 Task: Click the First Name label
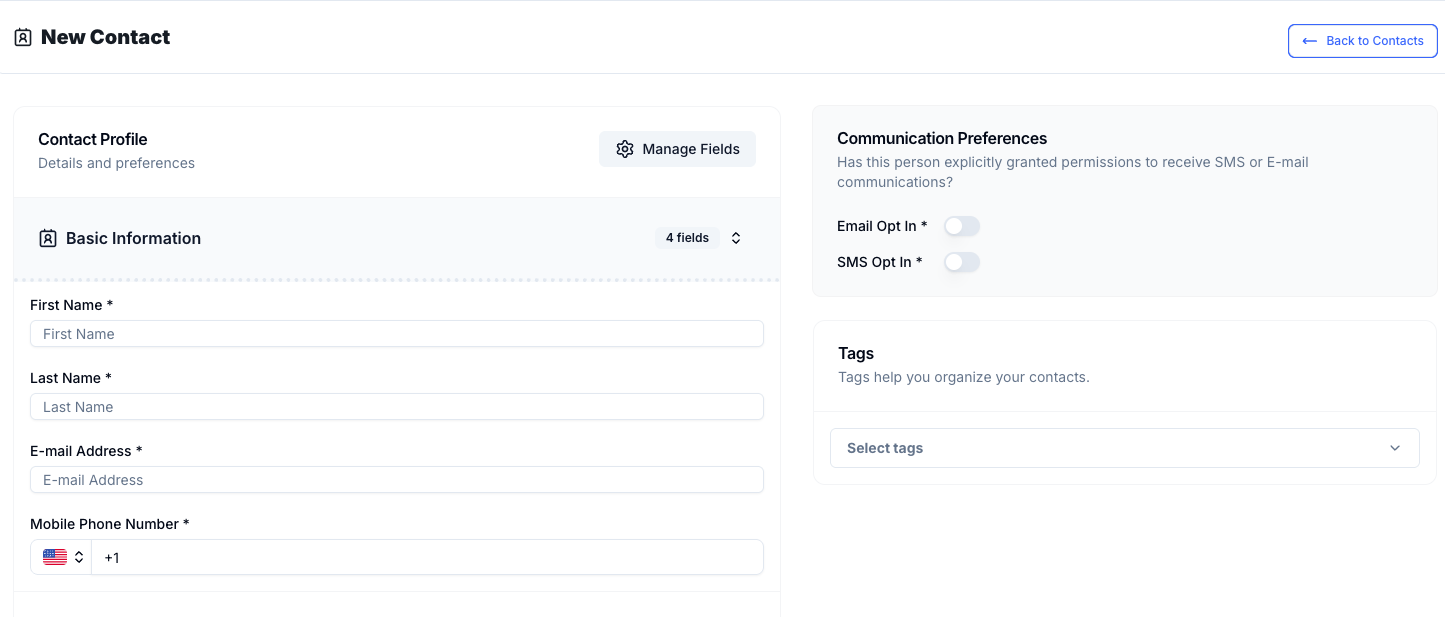click(72, 305)
